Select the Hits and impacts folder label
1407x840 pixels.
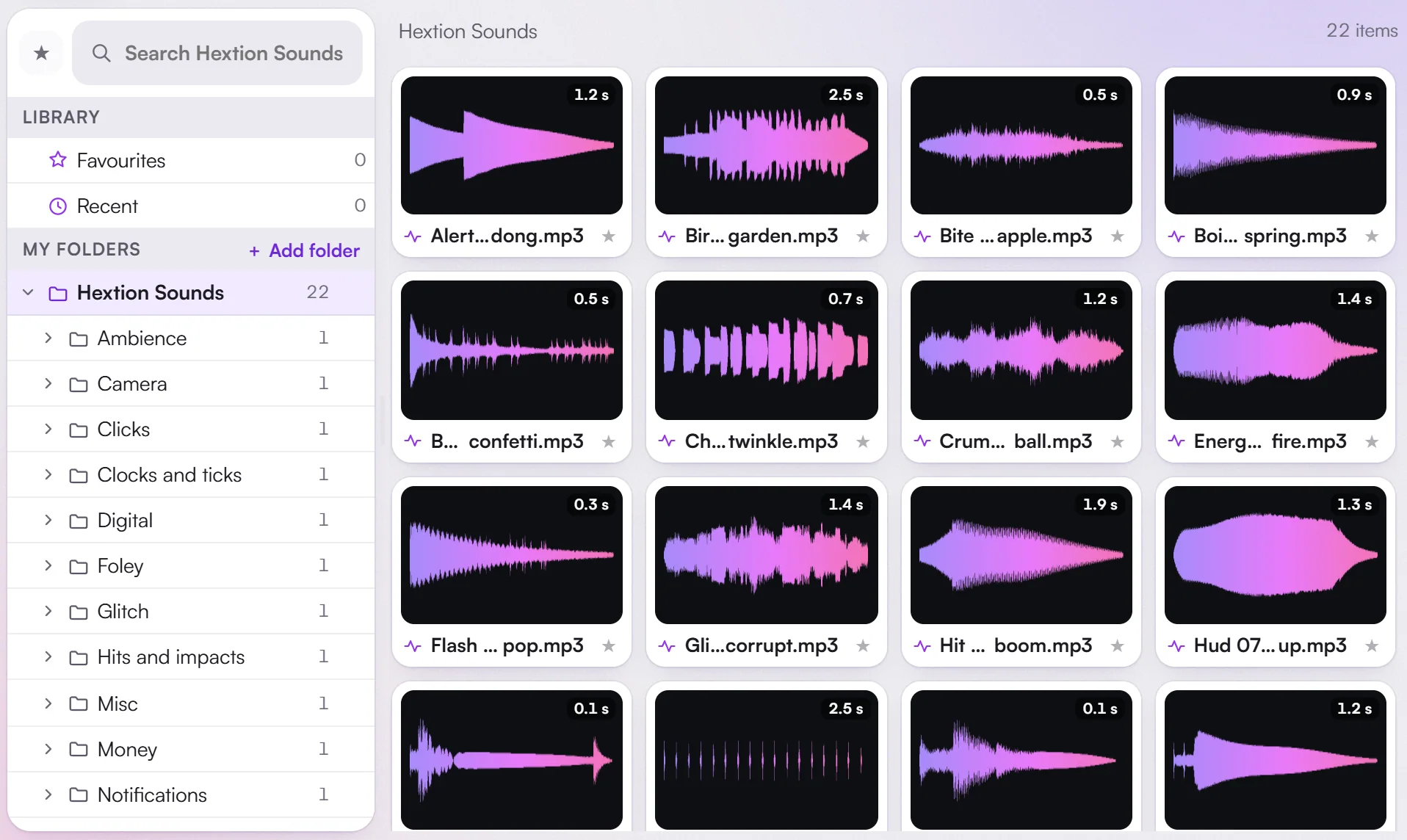click(x=171, y=656)
